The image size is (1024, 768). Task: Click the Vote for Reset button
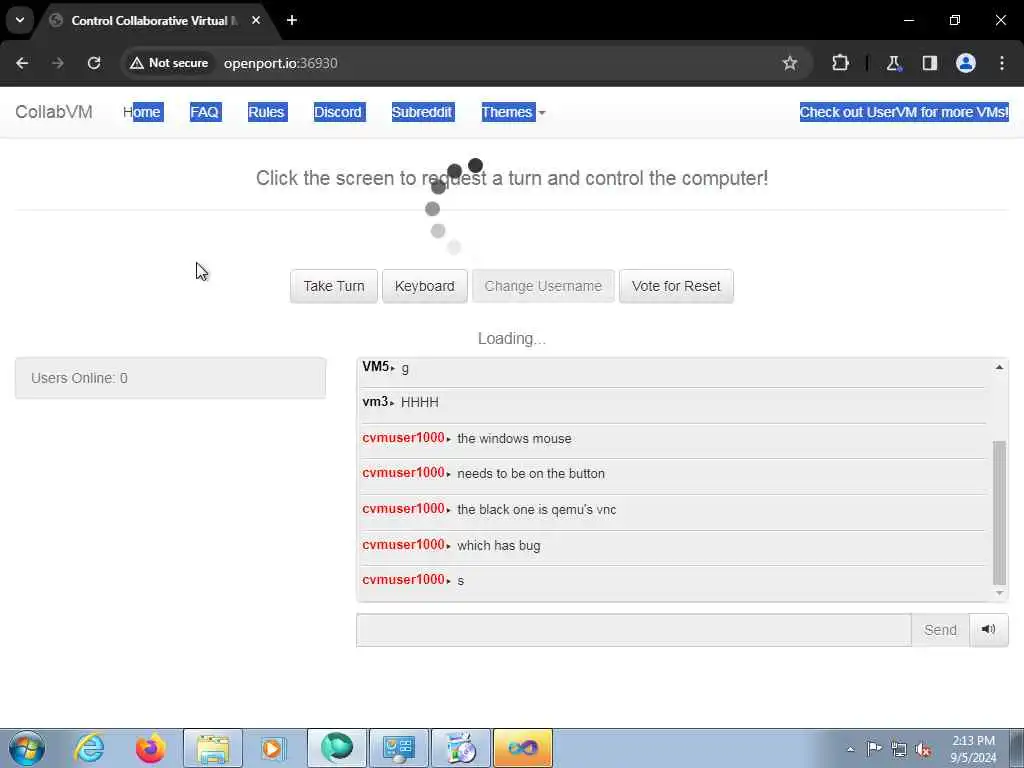pyautogui.click(x=676, y=286)
